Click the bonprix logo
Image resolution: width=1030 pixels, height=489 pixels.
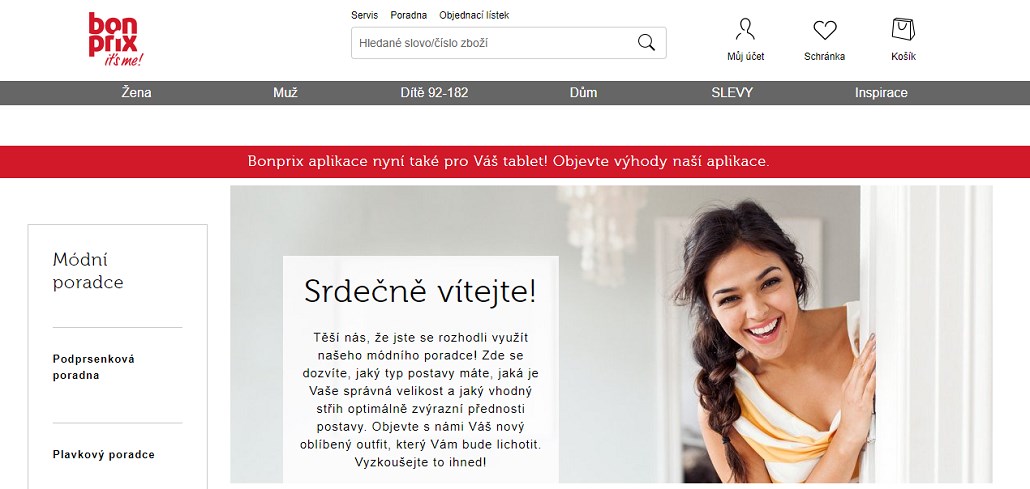(116, 39)
